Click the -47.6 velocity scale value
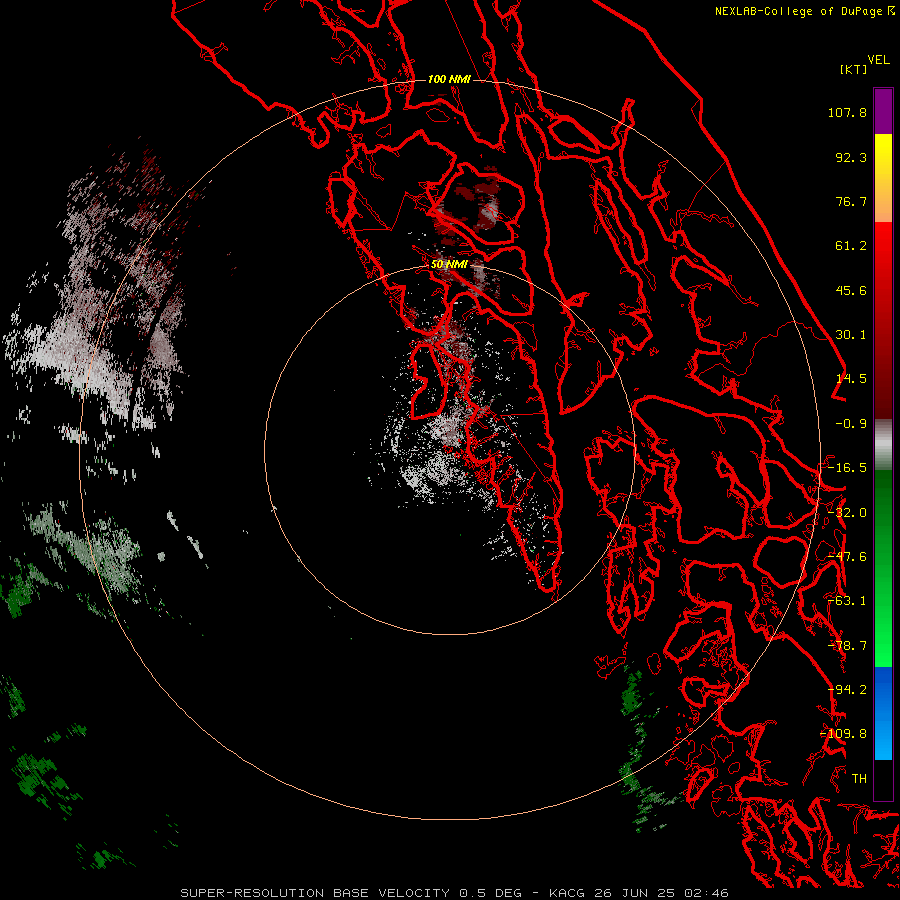The image size is (900, 900). (847, 557)
